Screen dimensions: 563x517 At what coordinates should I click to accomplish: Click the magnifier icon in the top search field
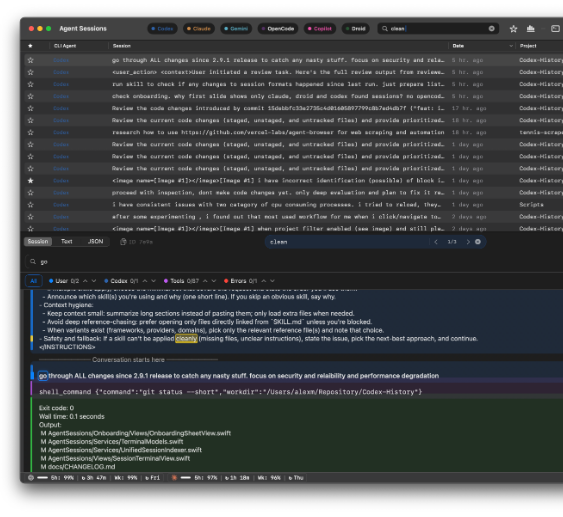(x=385, y=29)
